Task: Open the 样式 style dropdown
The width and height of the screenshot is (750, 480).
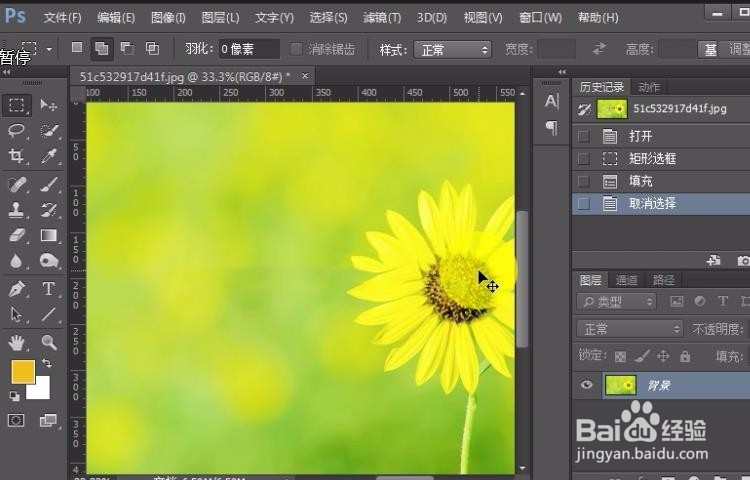Action: tap(452, 50)
